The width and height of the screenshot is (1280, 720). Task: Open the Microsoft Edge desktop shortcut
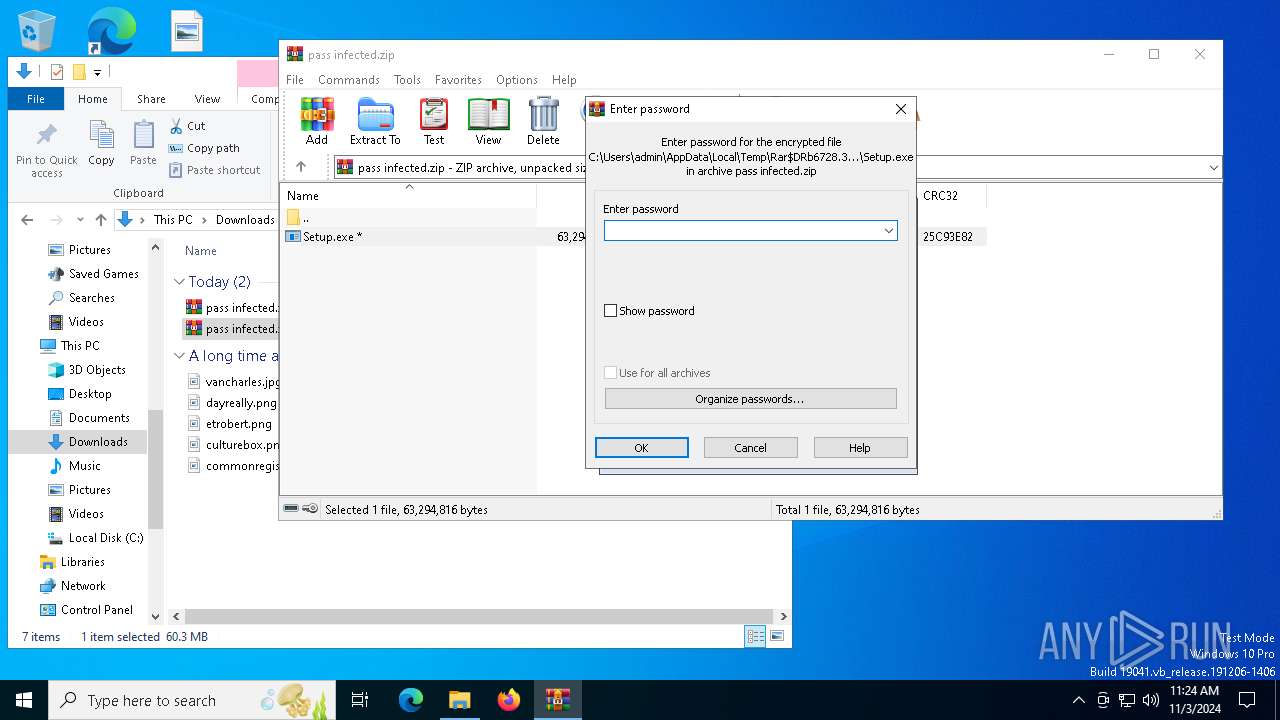coord(111,30)
